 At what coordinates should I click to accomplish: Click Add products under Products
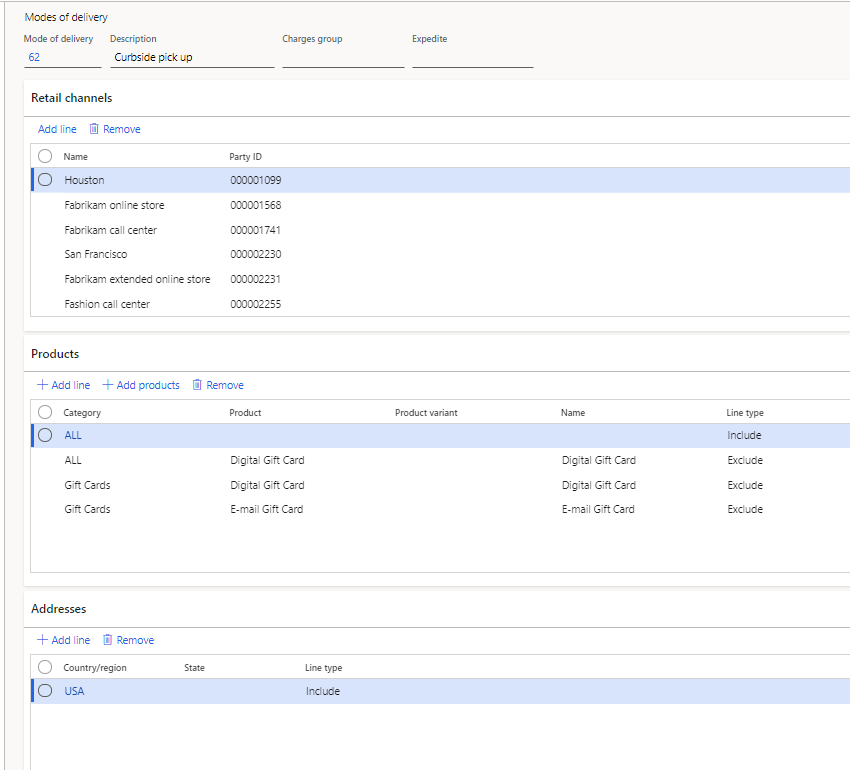click(147, 385)
